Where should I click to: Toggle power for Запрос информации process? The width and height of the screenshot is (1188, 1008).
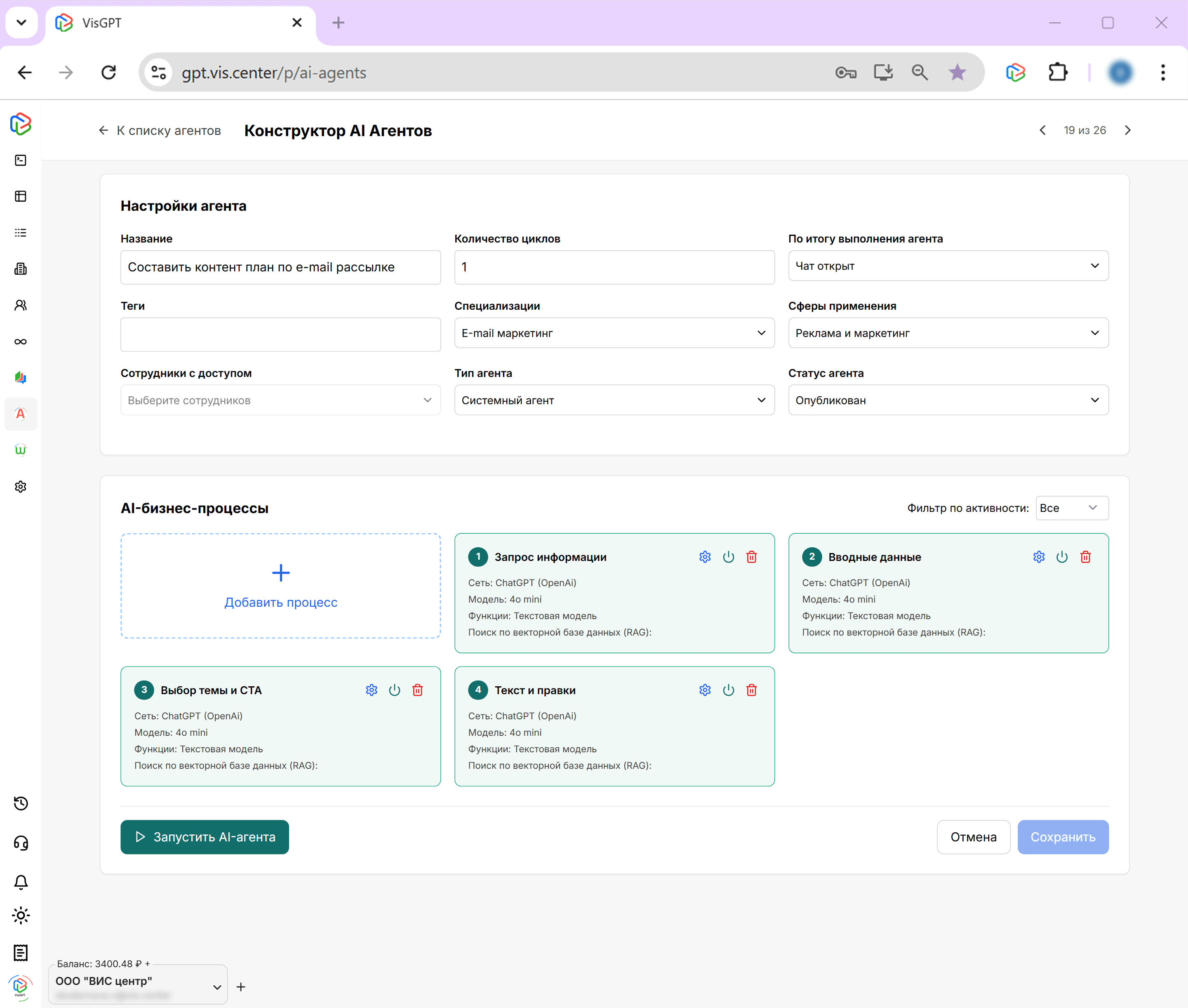click(x=728, y=556)
